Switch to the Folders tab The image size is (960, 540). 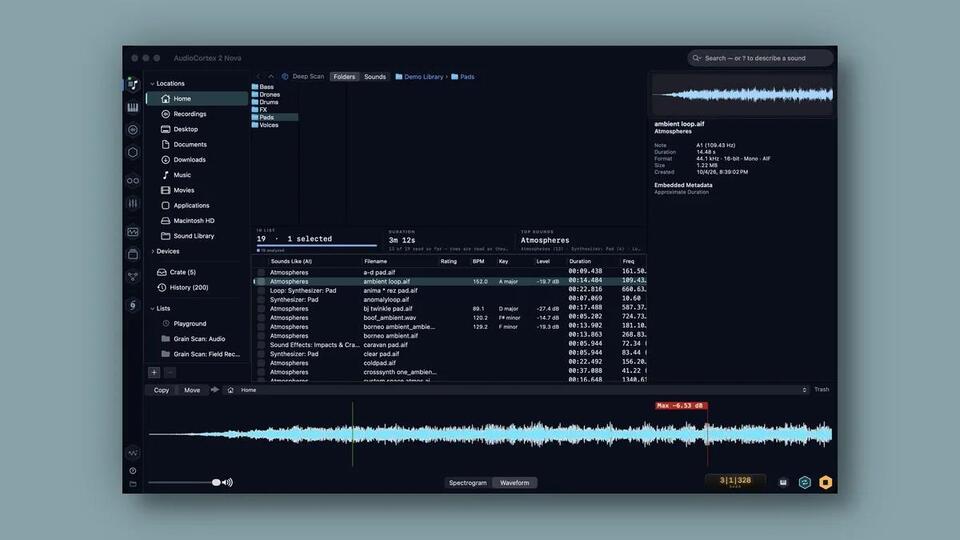(x=344, y=77)
